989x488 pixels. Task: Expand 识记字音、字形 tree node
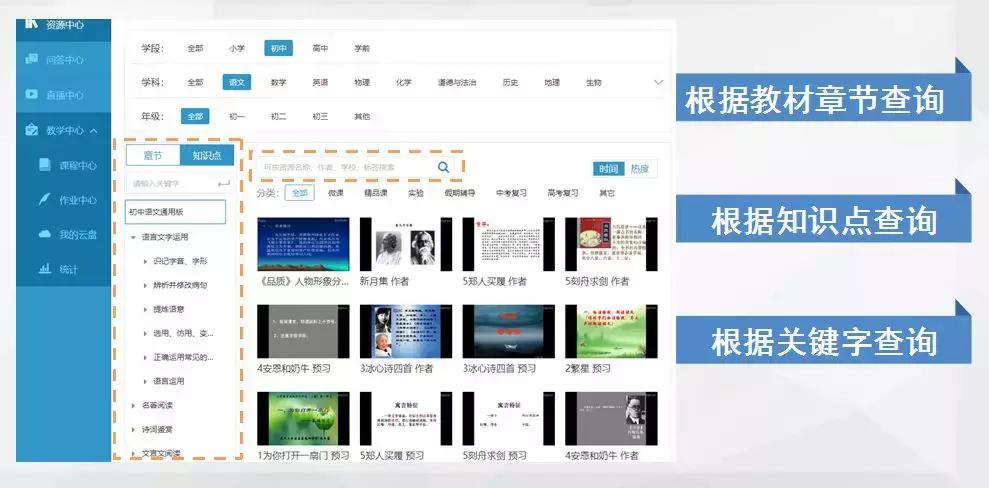coord(145,261)
